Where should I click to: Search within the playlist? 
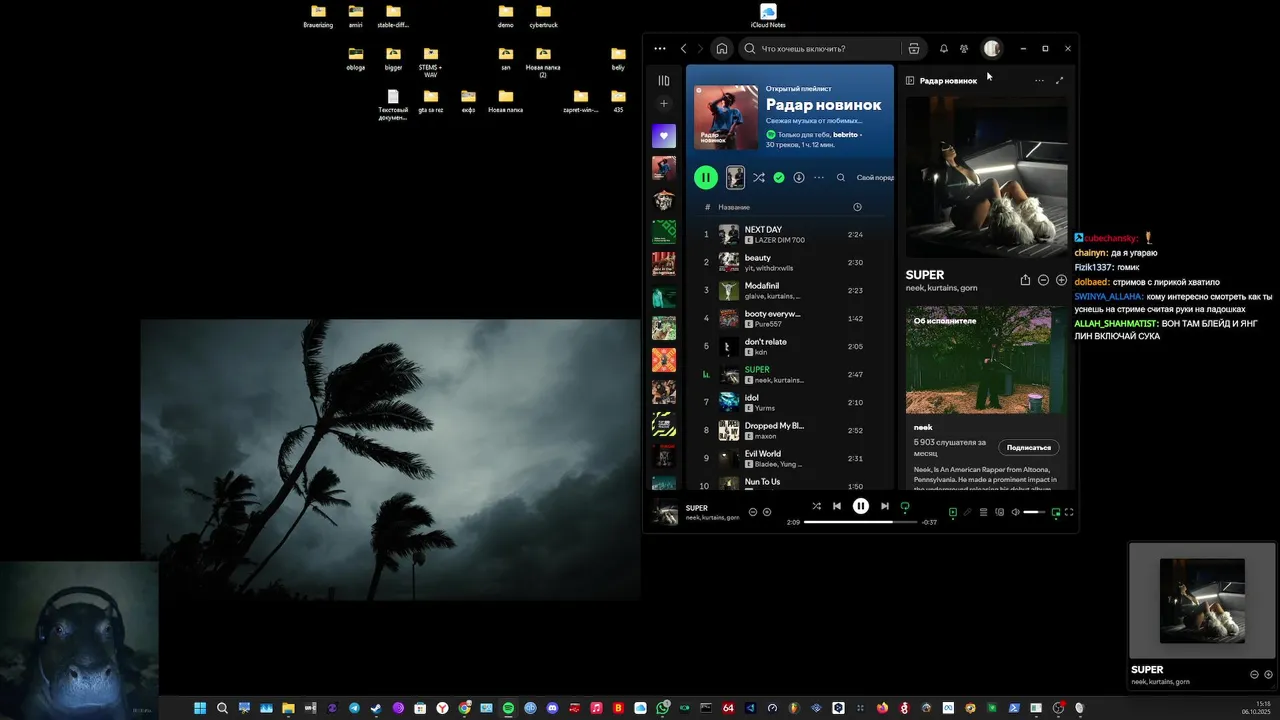pos(841,177)
